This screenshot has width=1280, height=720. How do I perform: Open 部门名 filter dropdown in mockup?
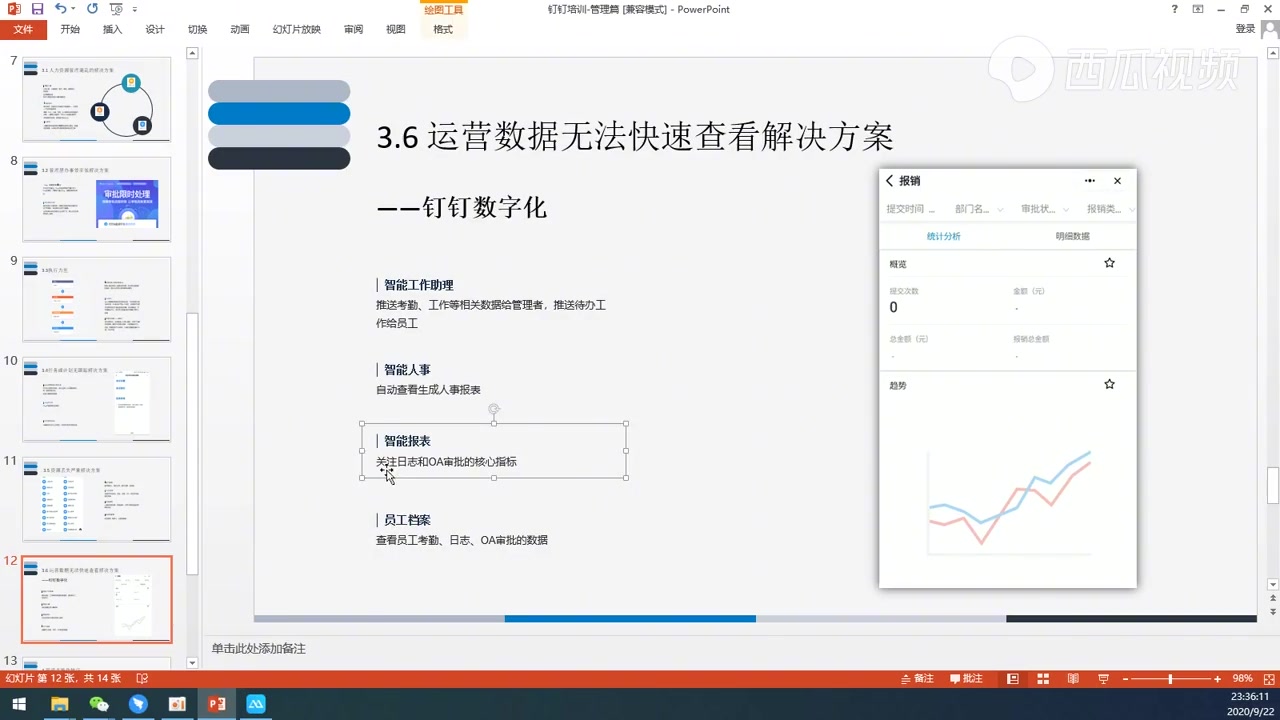978,209
